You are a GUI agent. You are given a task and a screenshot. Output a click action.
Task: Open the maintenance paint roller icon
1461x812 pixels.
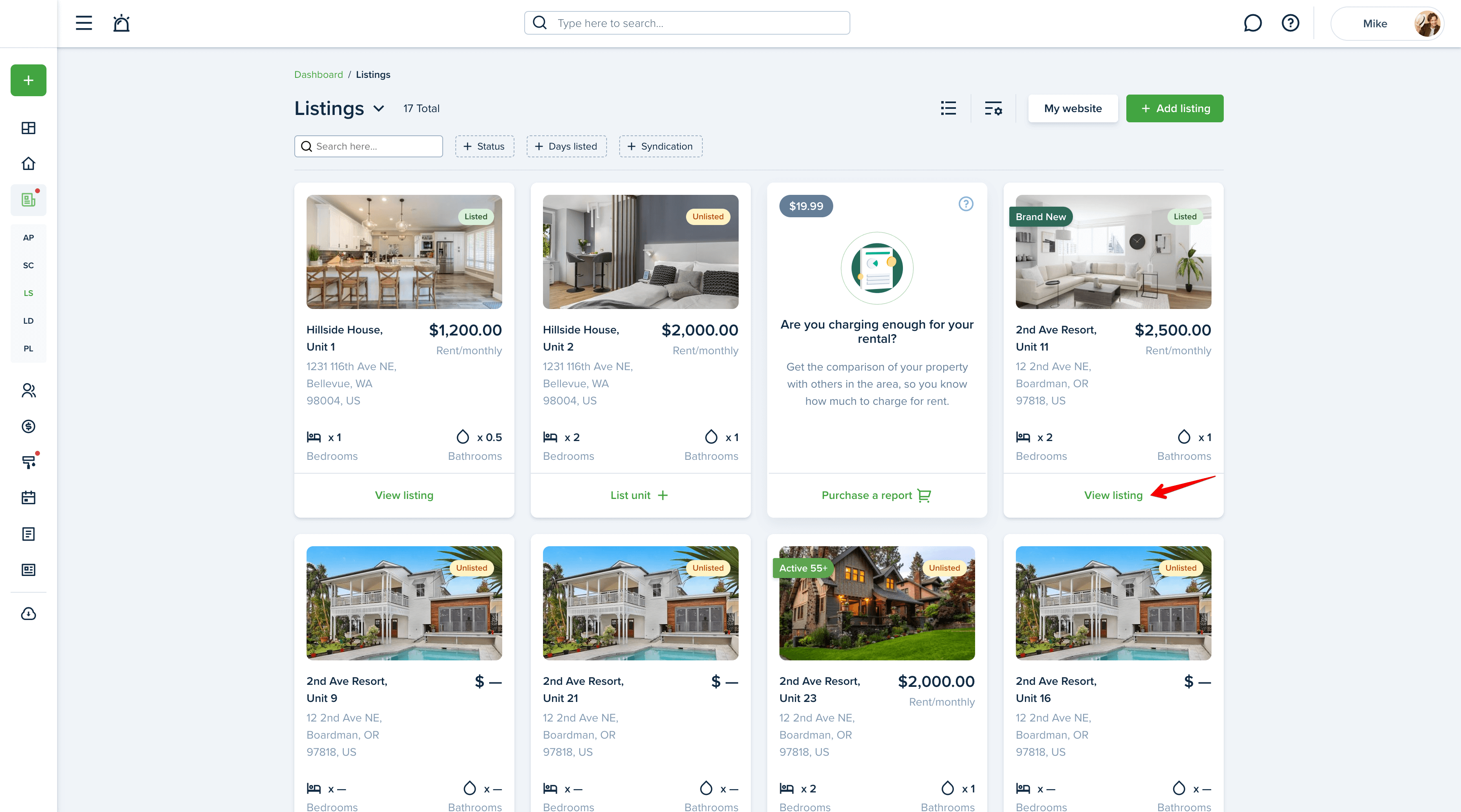pos(29,462)
